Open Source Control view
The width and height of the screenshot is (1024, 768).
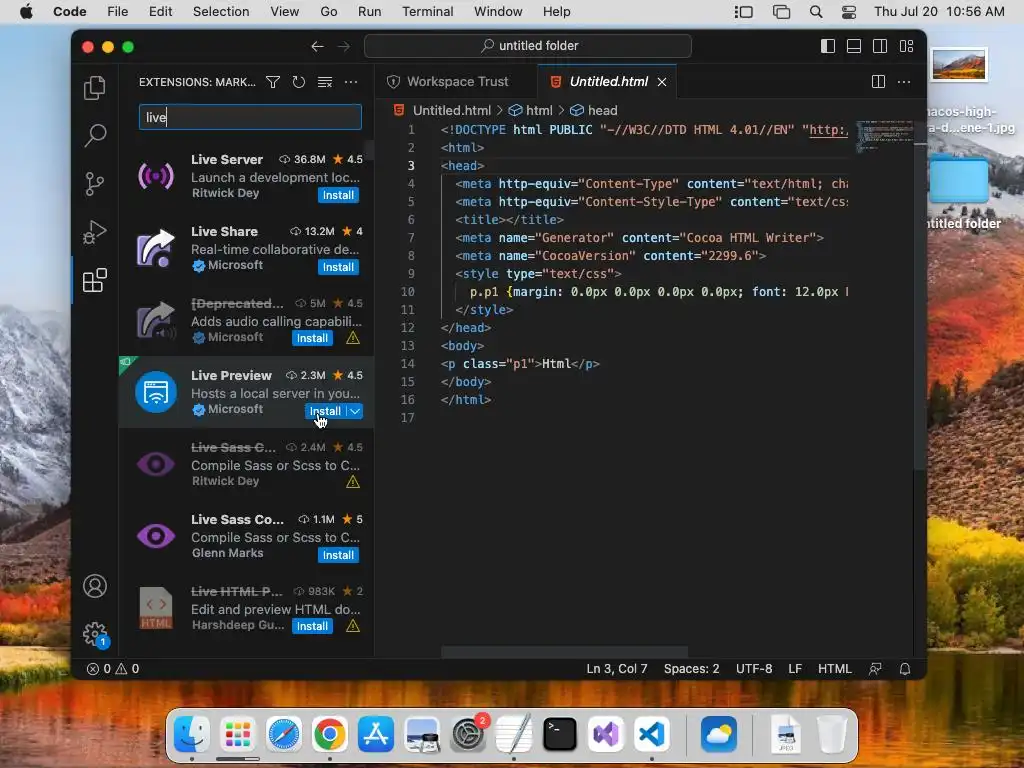[95, 184]
